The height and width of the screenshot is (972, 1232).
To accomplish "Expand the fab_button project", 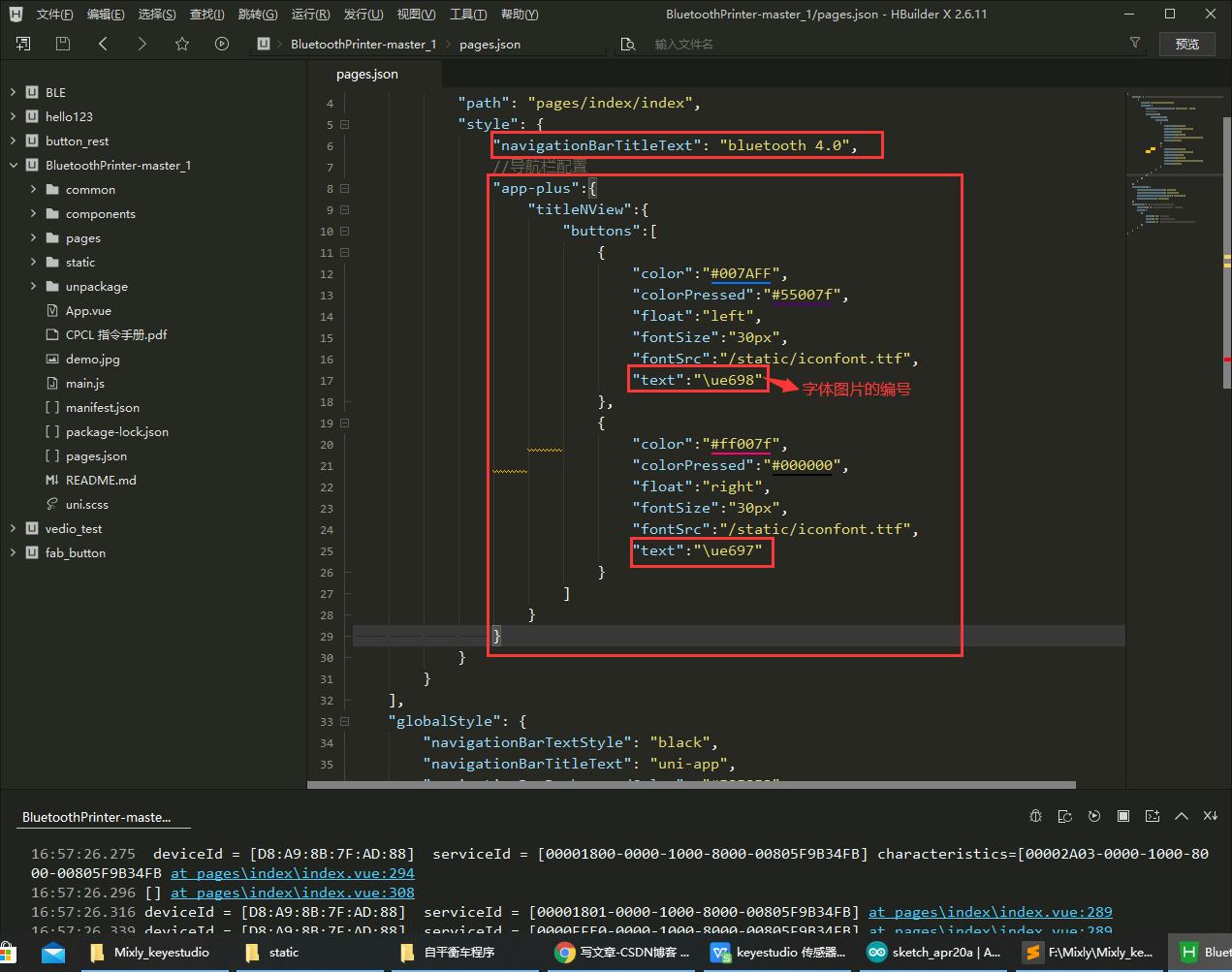I will 13,552.
